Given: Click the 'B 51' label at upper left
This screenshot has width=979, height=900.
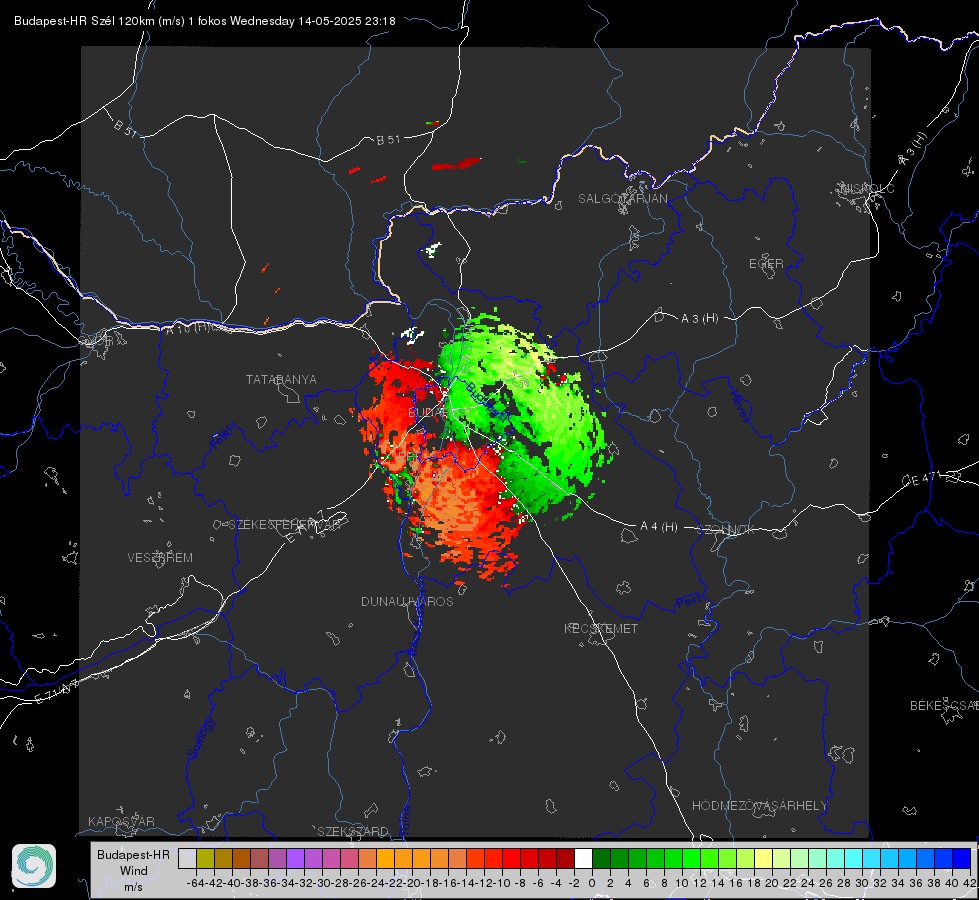Looking at the screenshot, I should click(125, 127).
